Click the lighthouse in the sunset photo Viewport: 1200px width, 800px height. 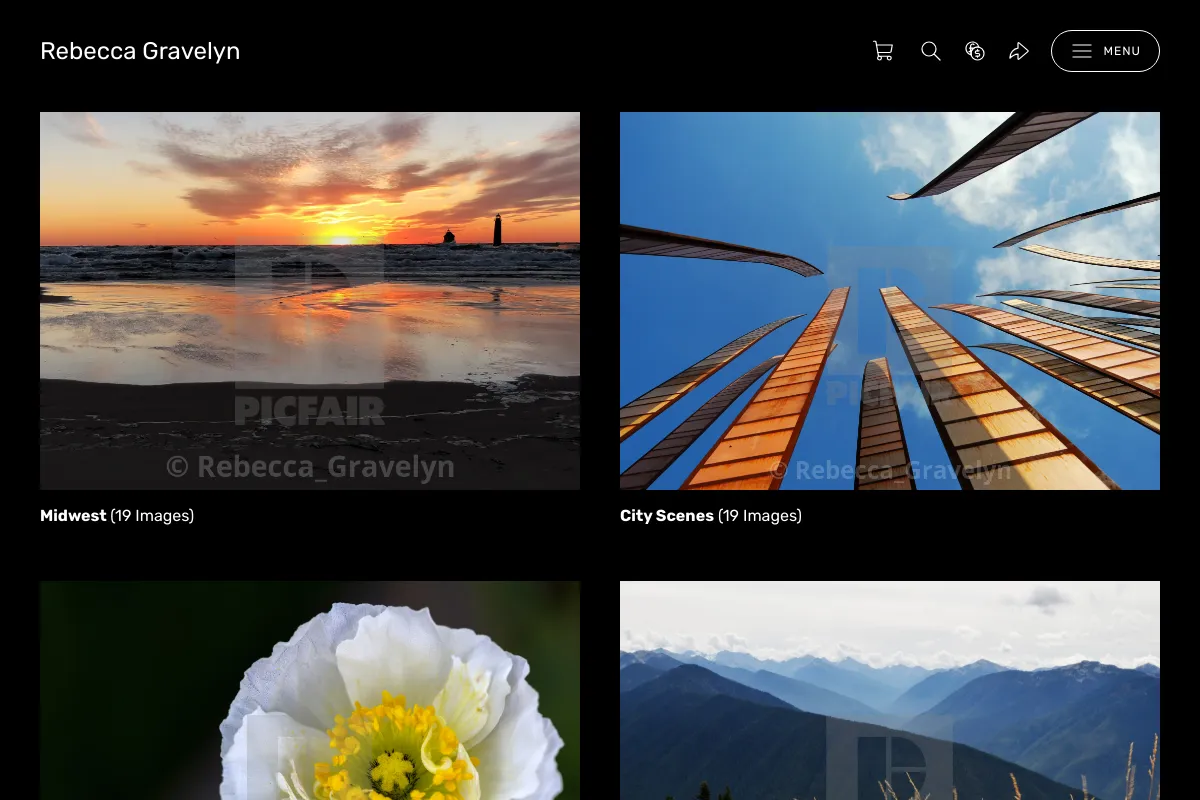click(497, 229)
